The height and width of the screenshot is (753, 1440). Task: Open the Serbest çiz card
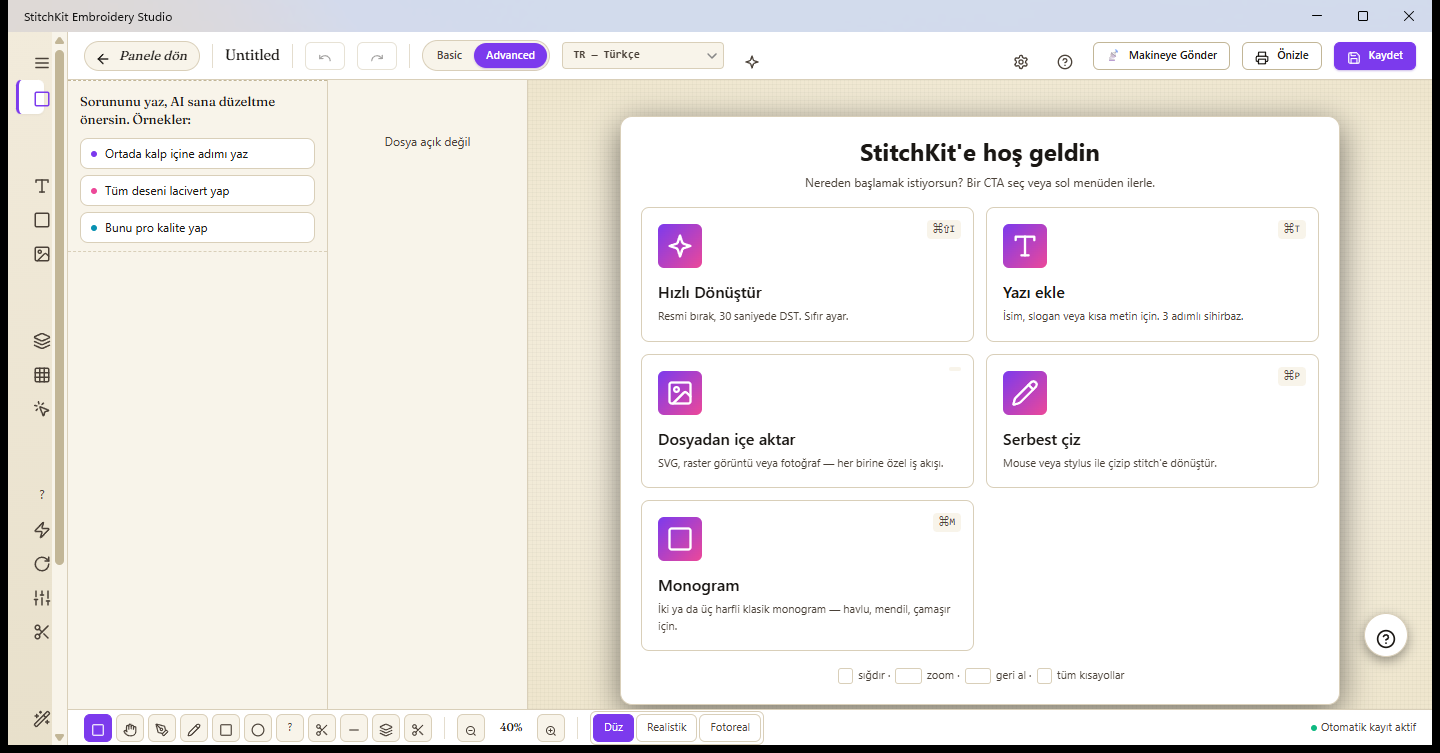tap(1152, 421)
